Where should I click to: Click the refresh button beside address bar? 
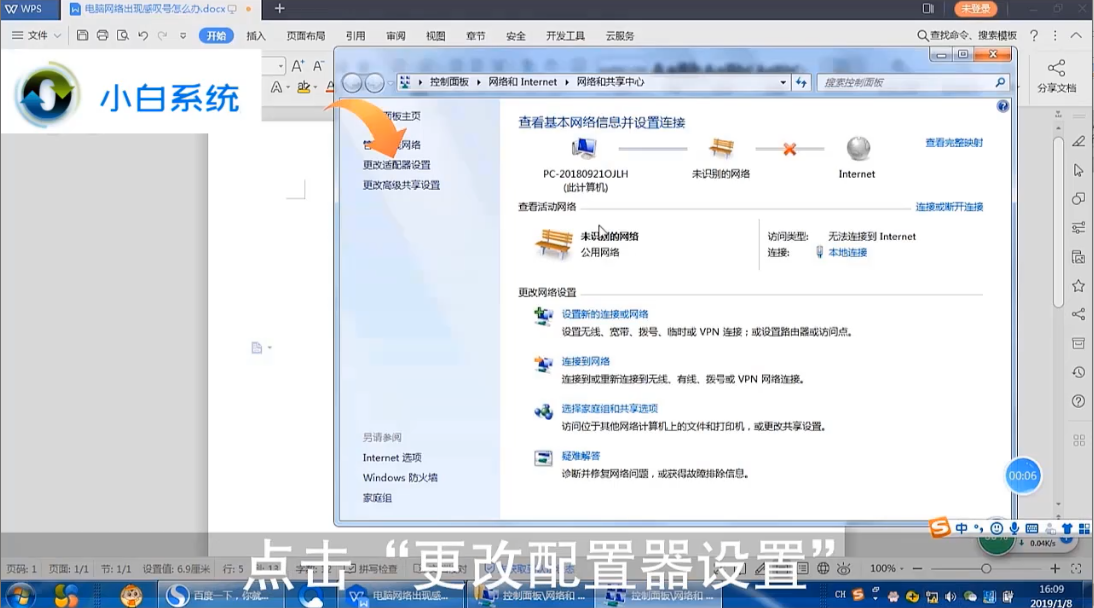coord(801,82)
